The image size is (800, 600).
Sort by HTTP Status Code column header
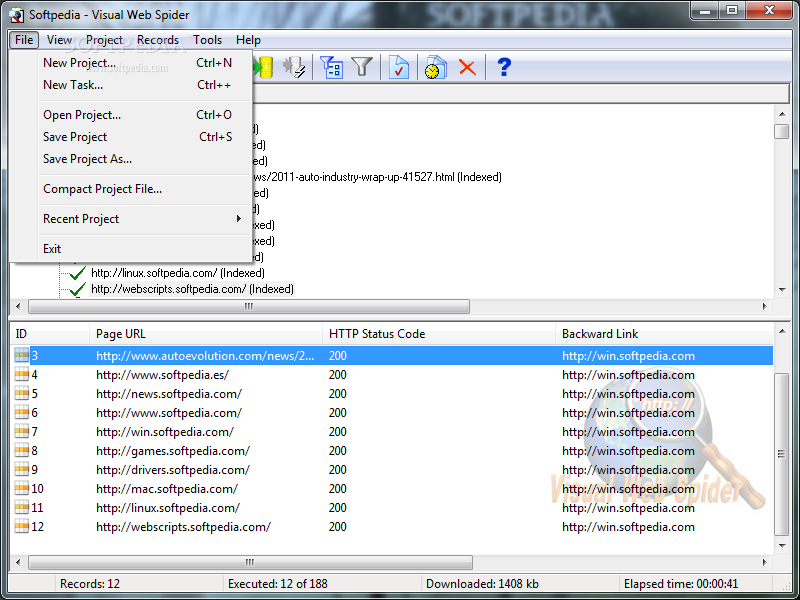click(439, 334)
